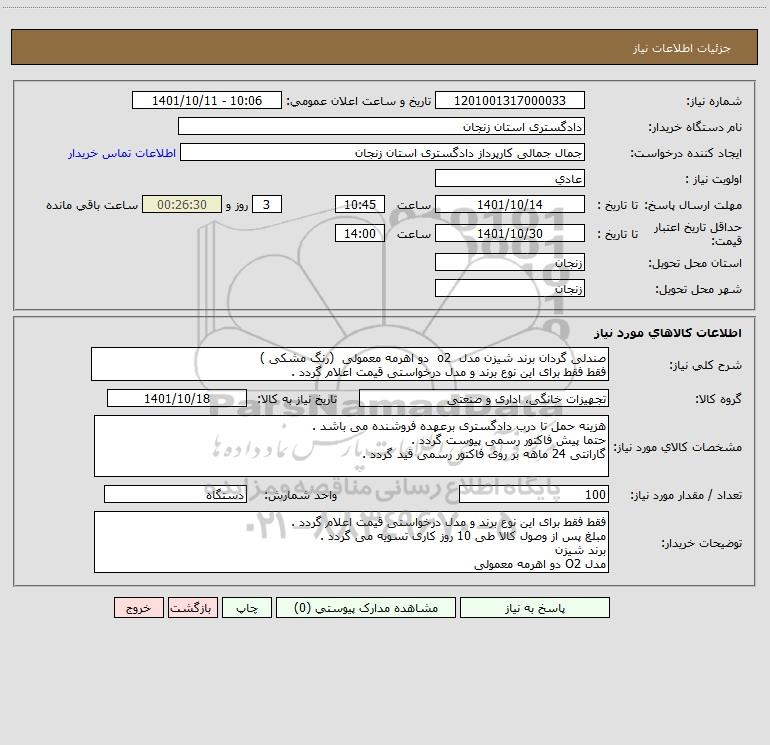
Task: Click the چاپ print button
Action: click(247, 608)
